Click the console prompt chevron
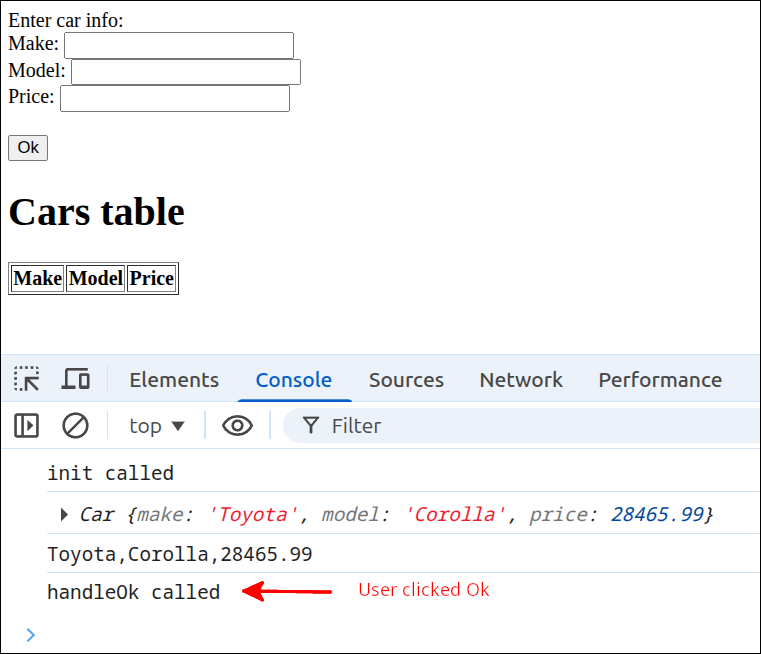Image resolution: width=761 pixels, height=654 pixels. pyautogui.click(x=31, y=634)
